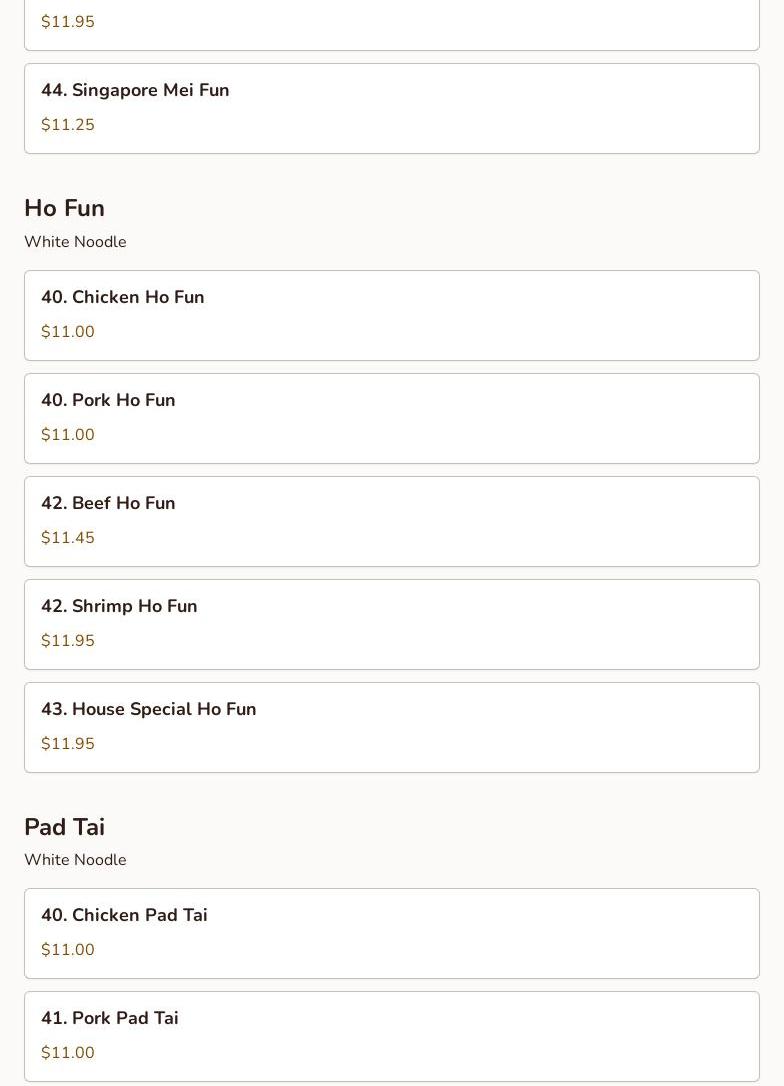Click the $11.45 Beef Ho Fun price

pyautogui.click(x=68, y=538)
